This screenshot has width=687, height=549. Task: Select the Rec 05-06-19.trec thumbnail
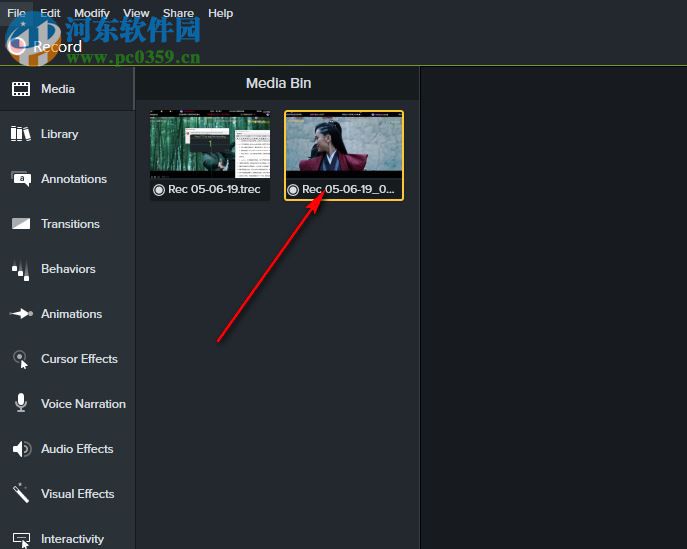pyautogui.click(x=210, y=144)
